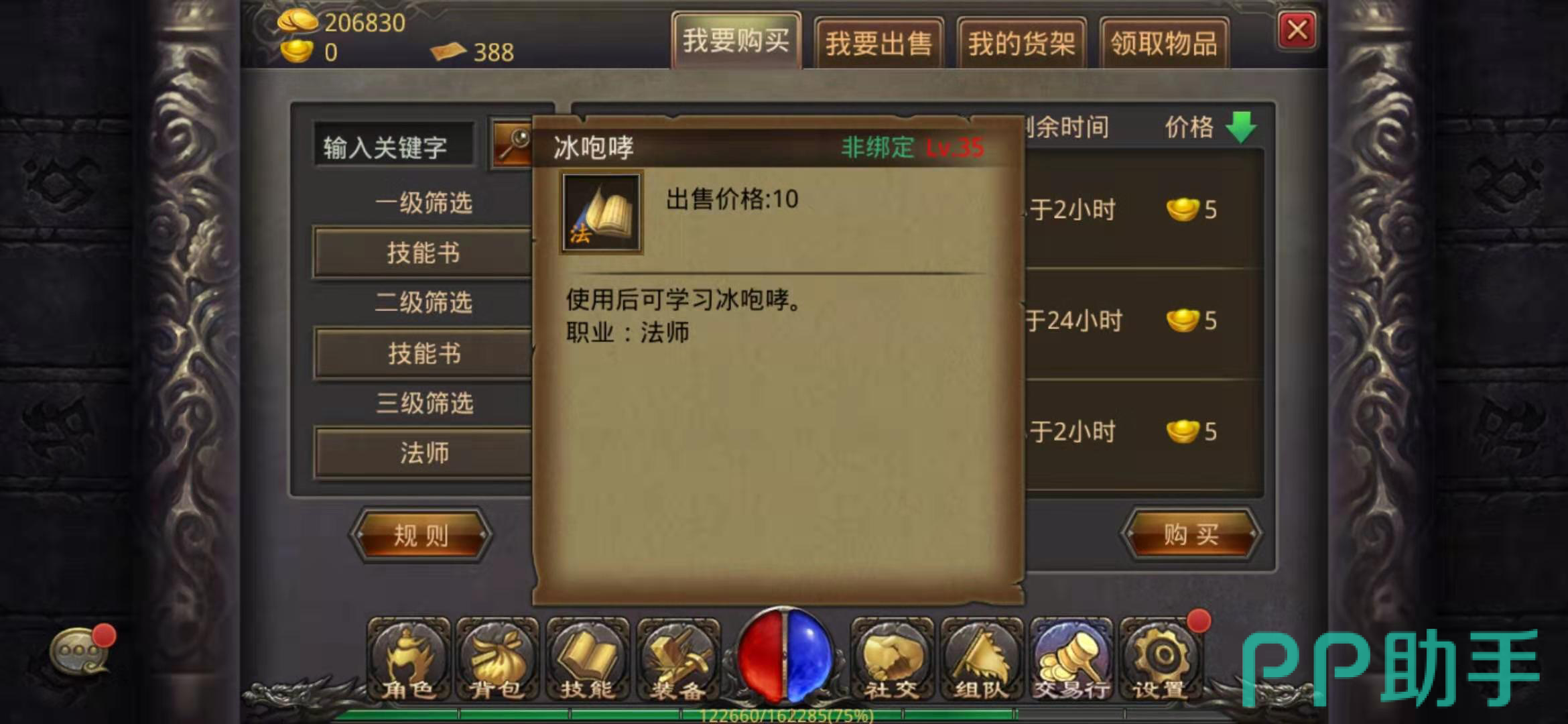The image size is (1568, 724).
Task: Click the 购买 purchase button
Action: [1191, 534]
